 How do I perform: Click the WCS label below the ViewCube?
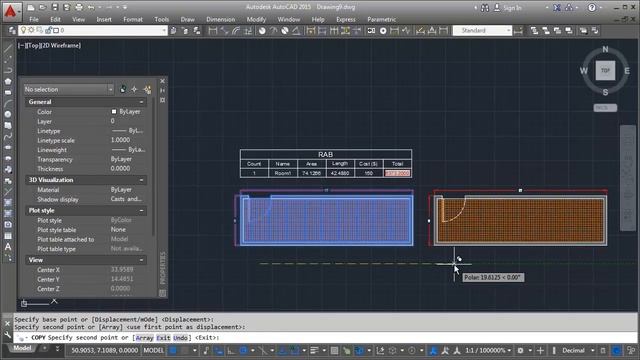click(x=605, y=108)
